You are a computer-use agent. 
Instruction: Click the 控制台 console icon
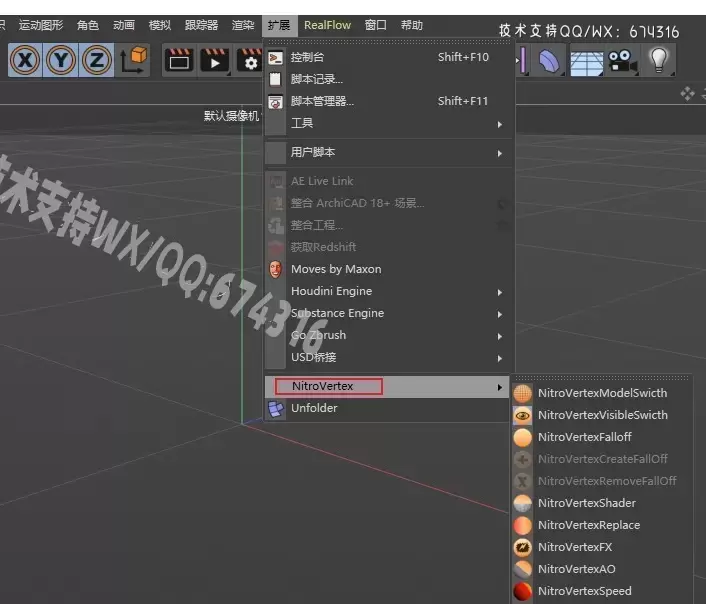coord(276,58)
